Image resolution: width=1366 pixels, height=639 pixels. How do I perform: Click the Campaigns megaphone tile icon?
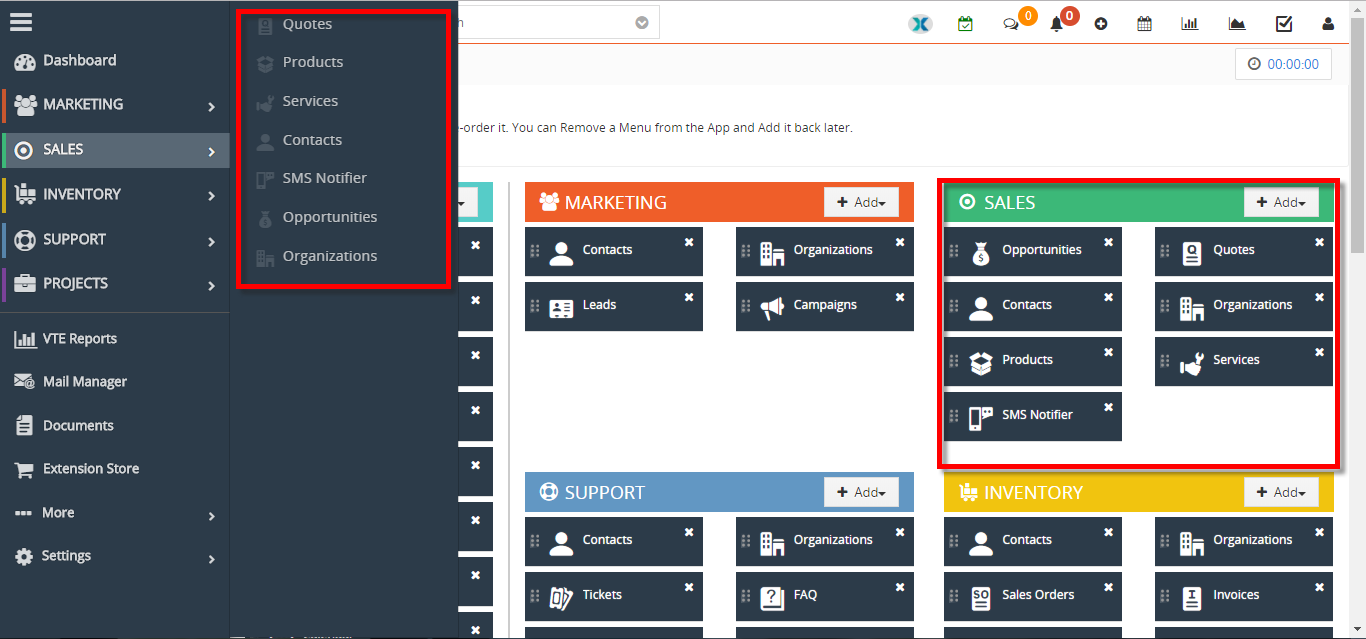tap(772, 309)
